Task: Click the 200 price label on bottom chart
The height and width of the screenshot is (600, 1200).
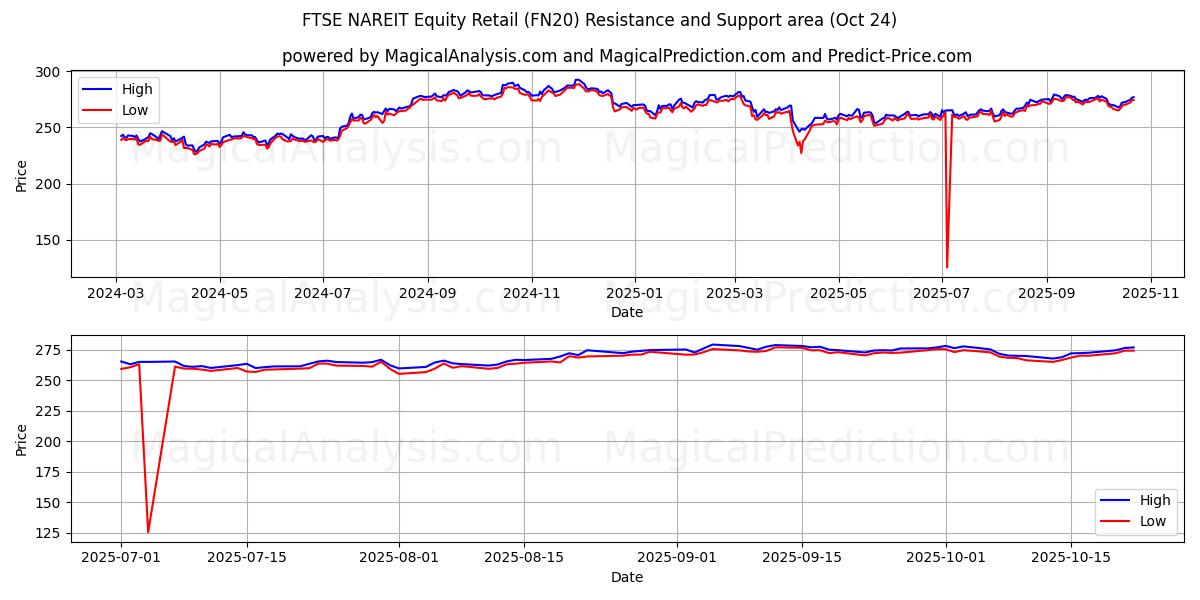Action: click(47, 442)
